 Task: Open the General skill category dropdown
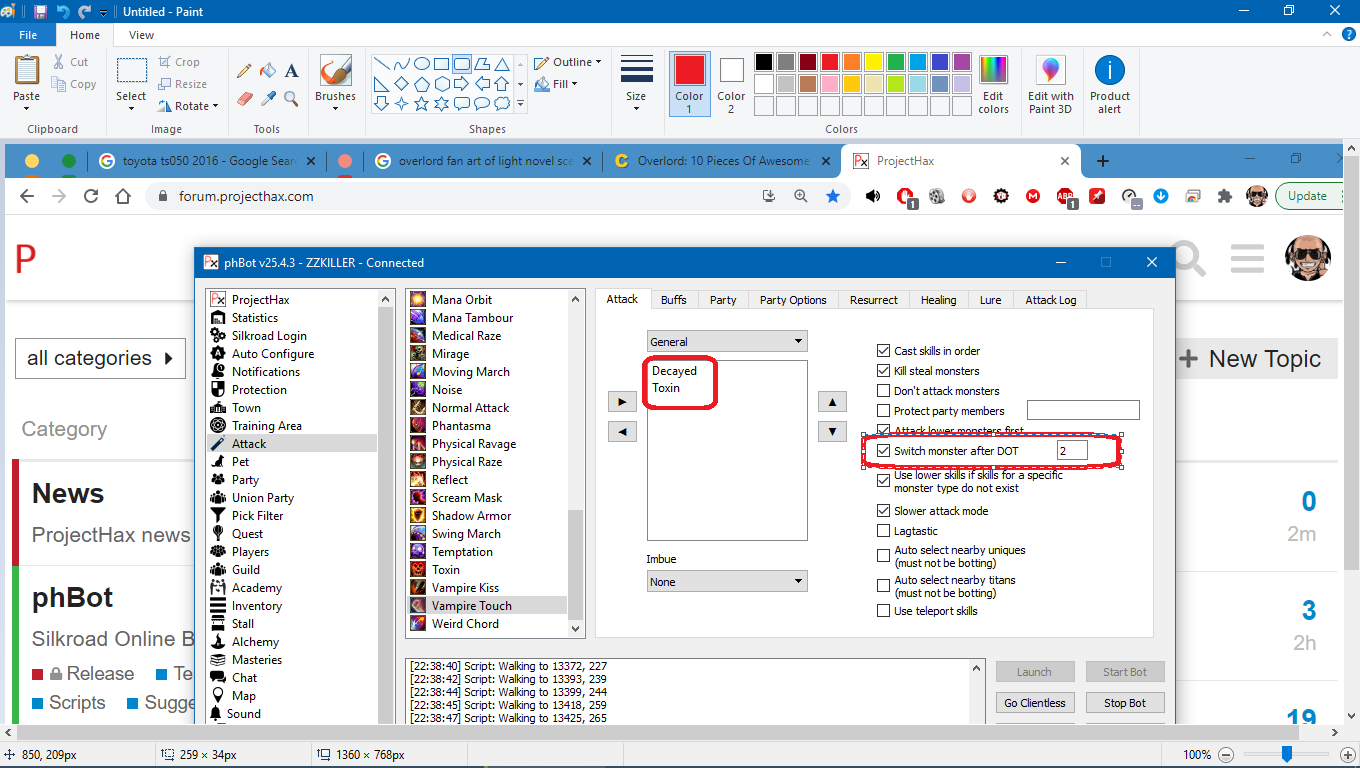coord(727,342)
